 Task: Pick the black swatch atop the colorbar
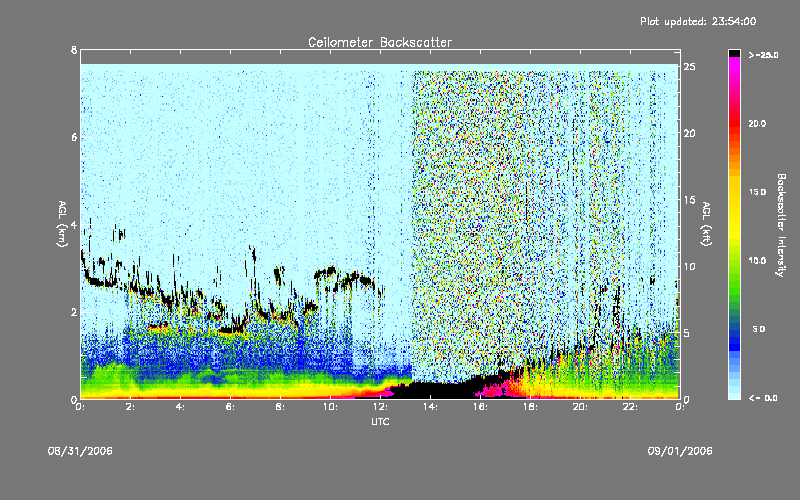coord(734,53)
